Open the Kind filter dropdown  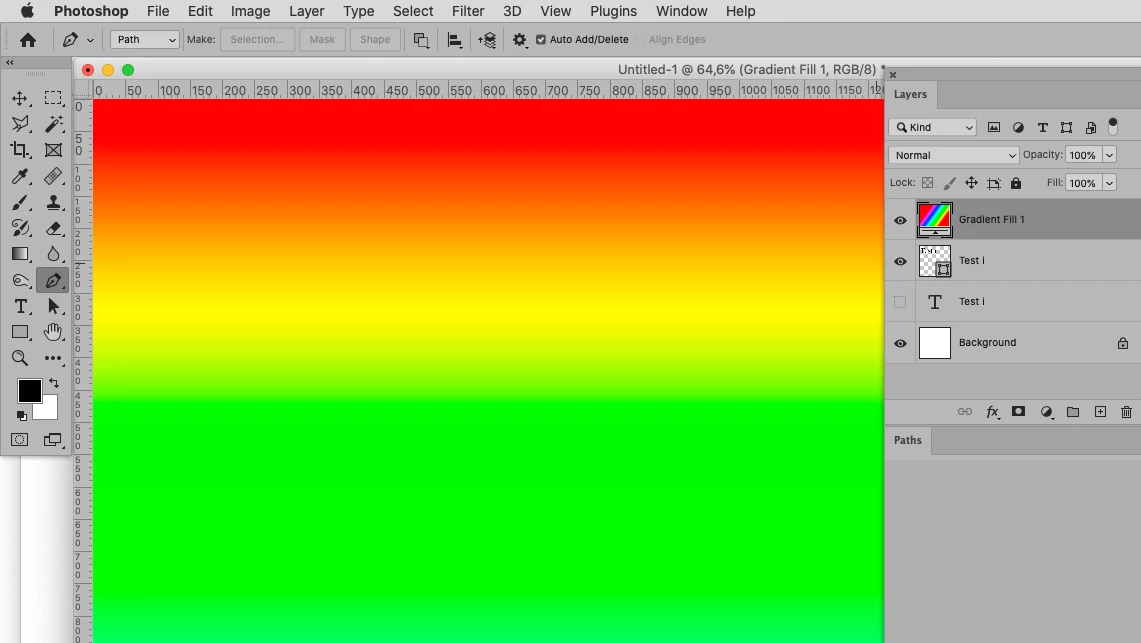coord(932,127)
